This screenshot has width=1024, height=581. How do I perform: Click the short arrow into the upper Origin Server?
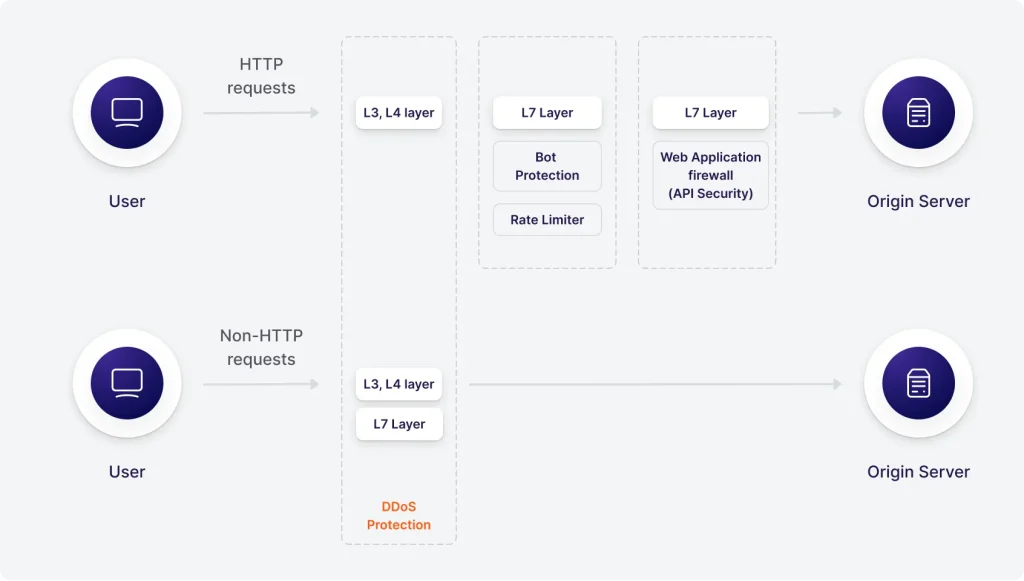(x=820, y=113)
